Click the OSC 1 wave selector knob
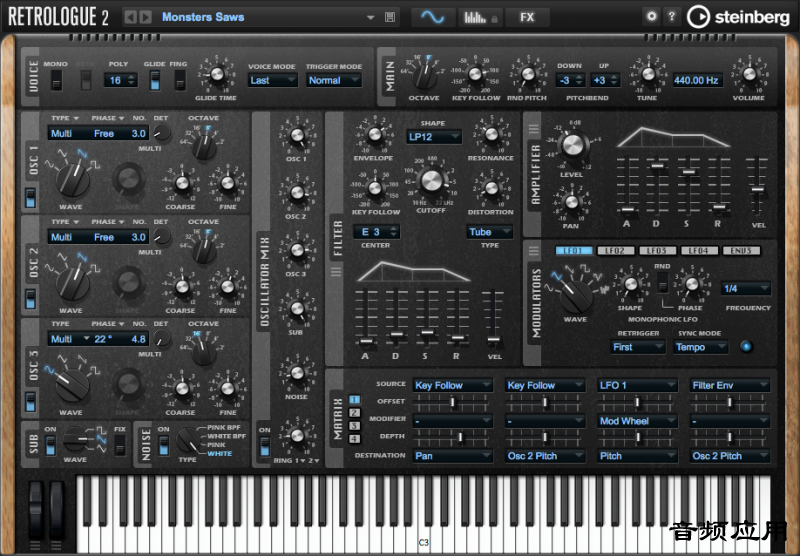 (72, 180)
